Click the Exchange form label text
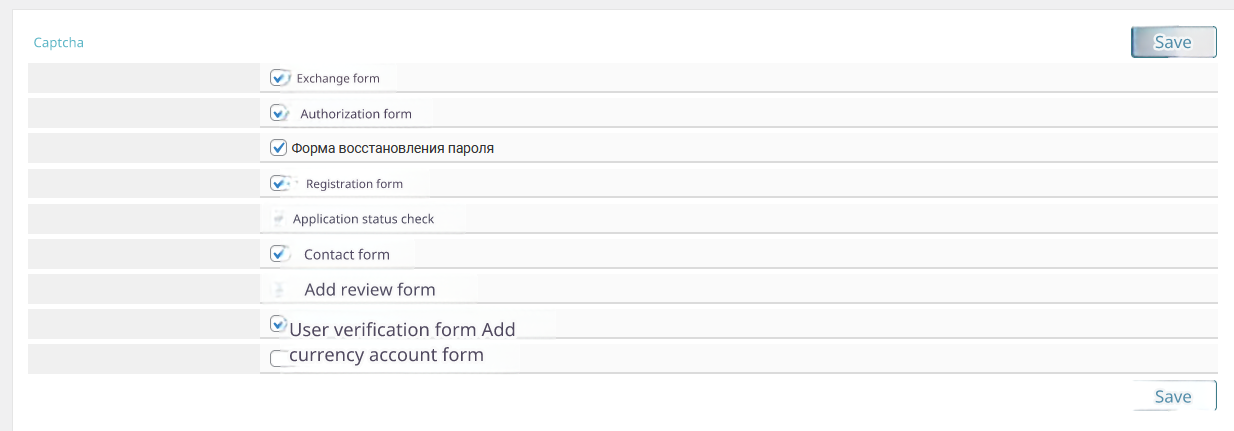The height and width of the screenshot is (431, 1234). [x=338, y=78]
